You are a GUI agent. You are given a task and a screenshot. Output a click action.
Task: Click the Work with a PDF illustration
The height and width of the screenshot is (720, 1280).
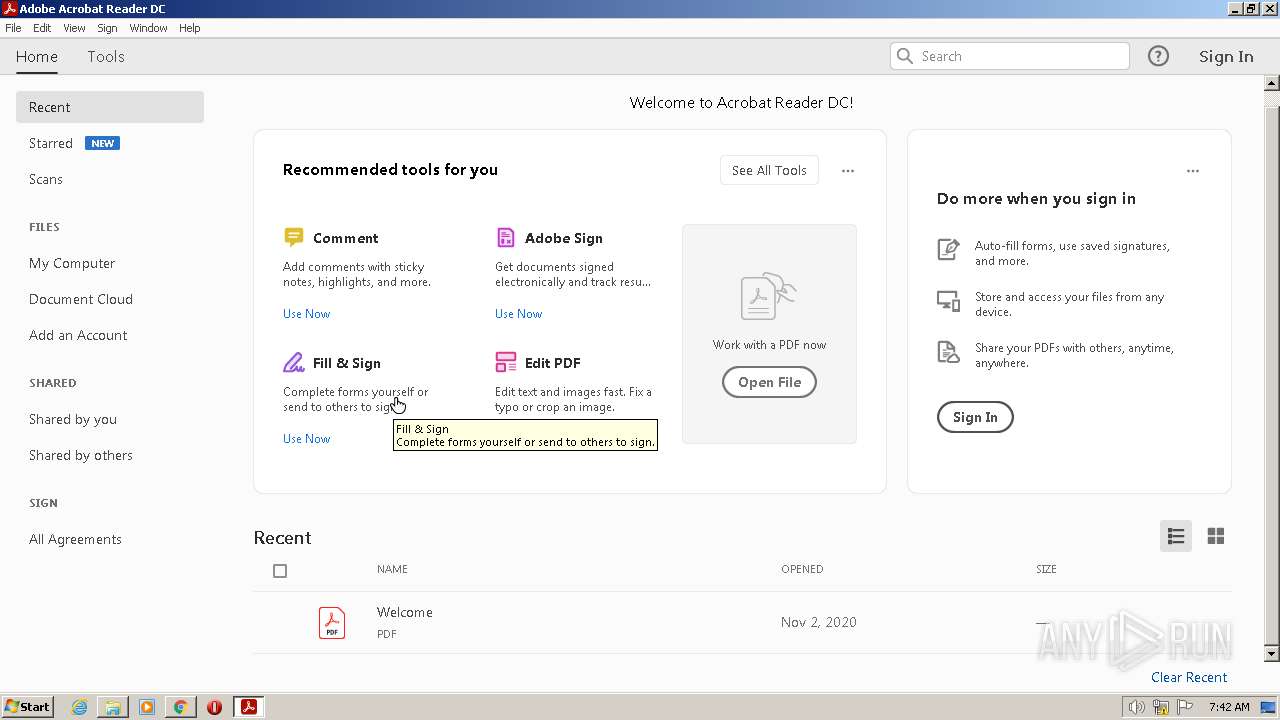[768, 296]
